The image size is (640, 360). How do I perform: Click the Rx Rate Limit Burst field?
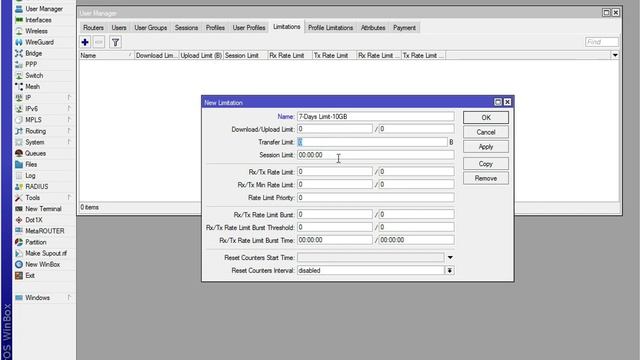(335, 214)
